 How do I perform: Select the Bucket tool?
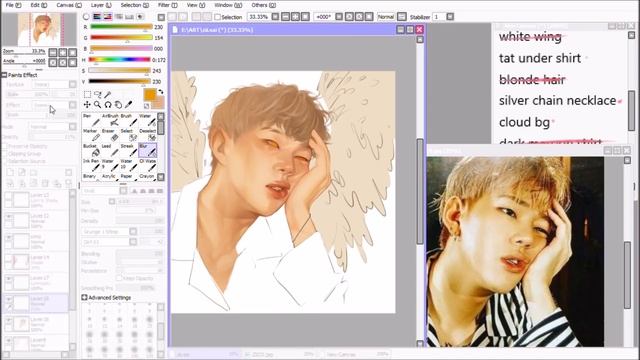click(91, 150)
